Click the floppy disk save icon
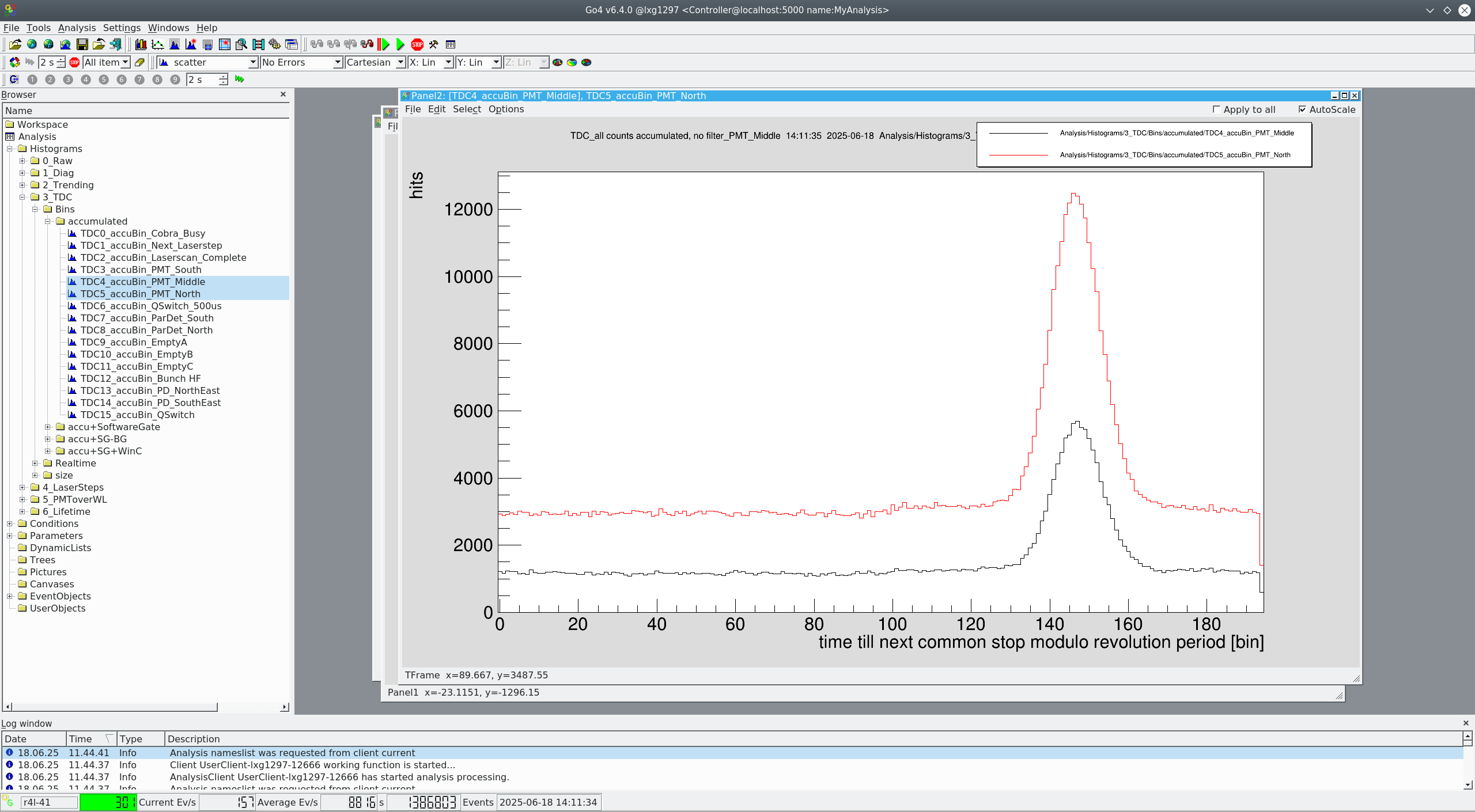The height and width of the screenshot is (812, 1475). (x=82, y=44)
